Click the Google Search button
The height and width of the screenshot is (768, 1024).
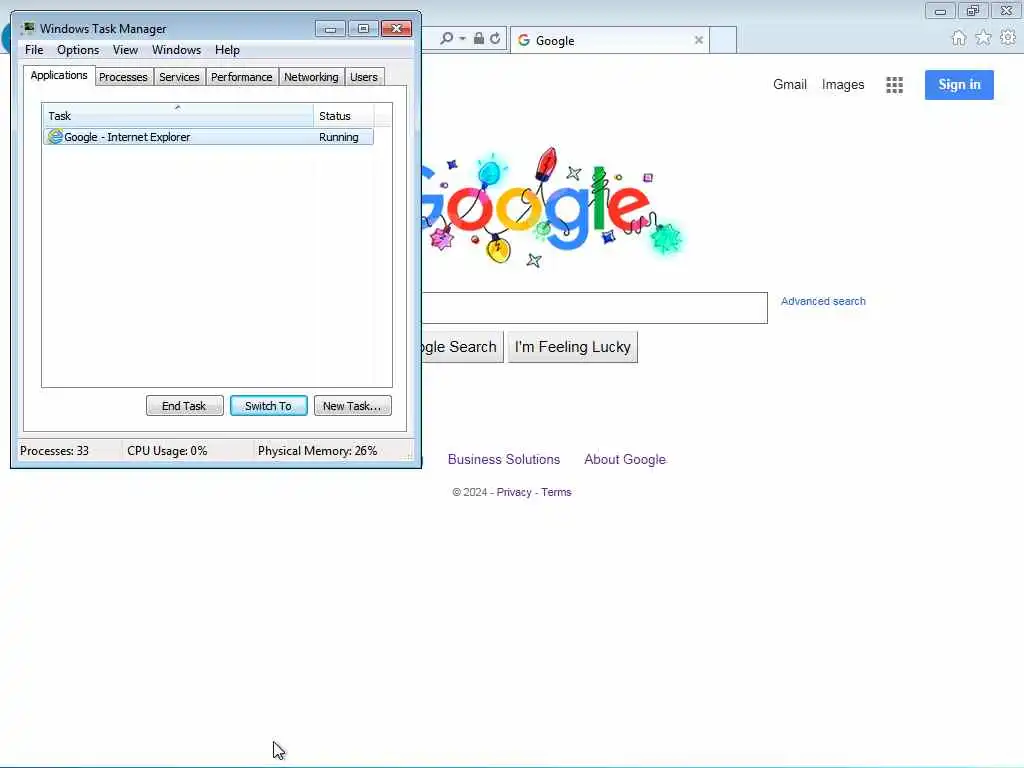[x=462, y=347]
